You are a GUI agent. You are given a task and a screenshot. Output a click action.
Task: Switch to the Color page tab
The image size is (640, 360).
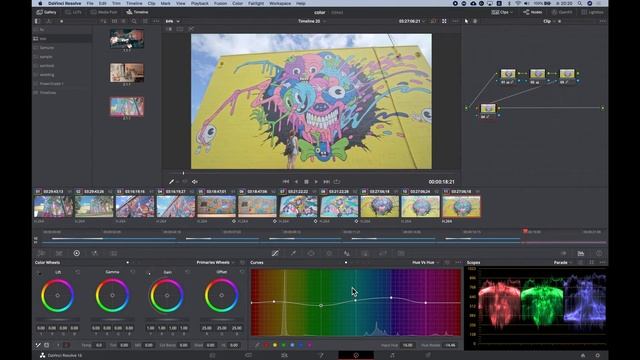click(x=356, y=355)
